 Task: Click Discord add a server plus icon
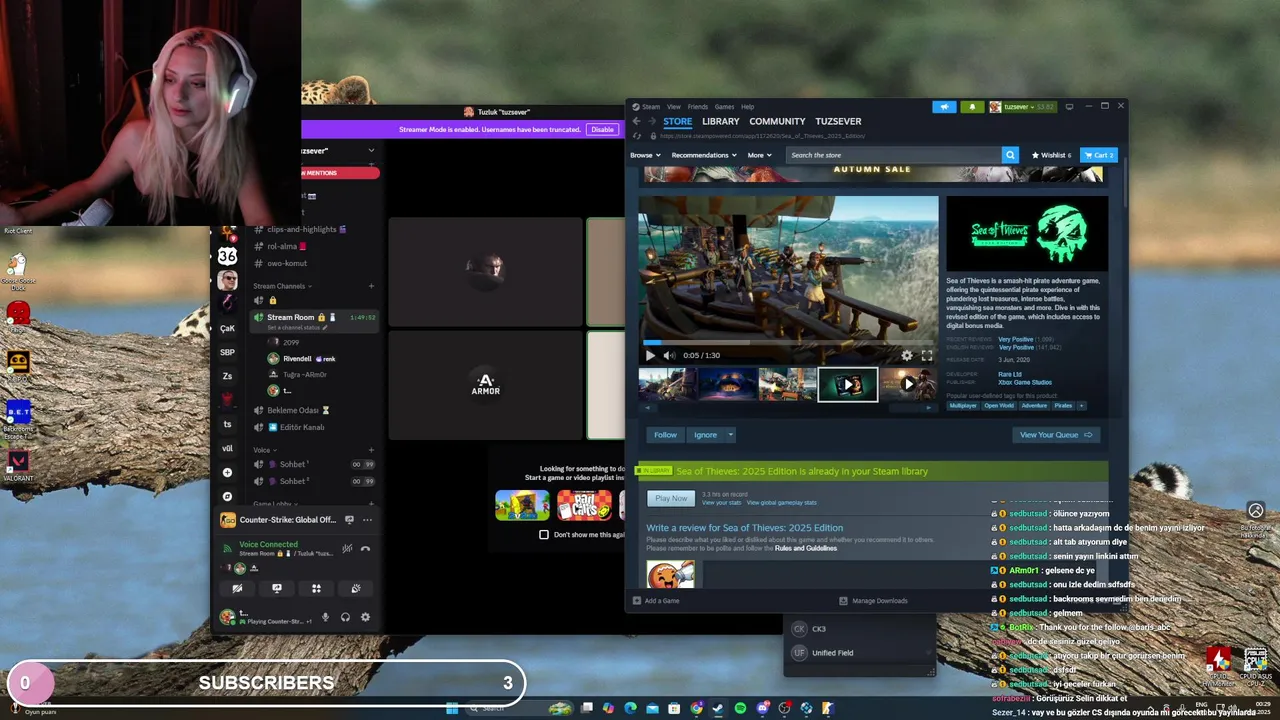pyautogui.click(x=227, y=472)
